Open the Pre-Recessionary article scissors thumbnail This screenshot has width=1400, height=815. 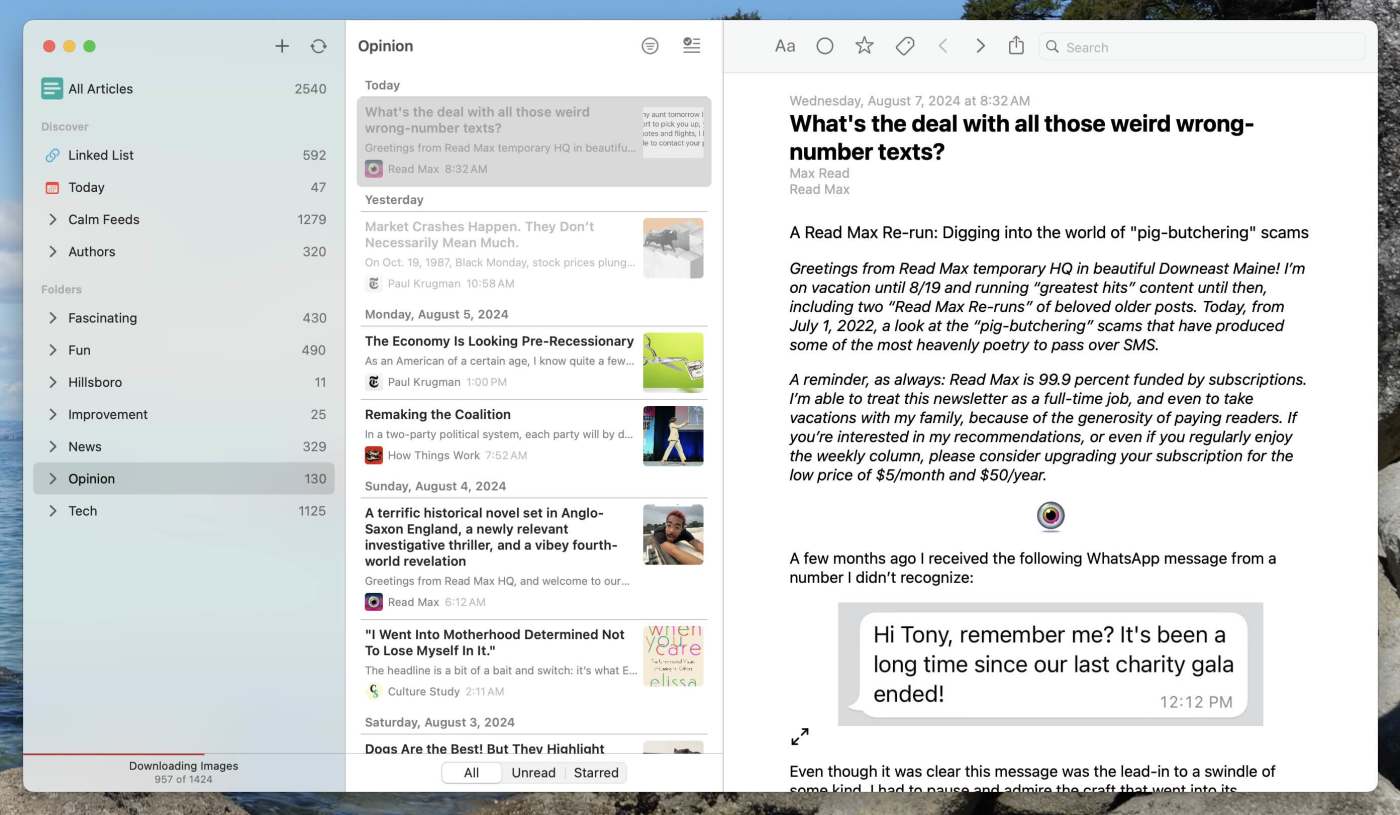(x=673, y=362)
